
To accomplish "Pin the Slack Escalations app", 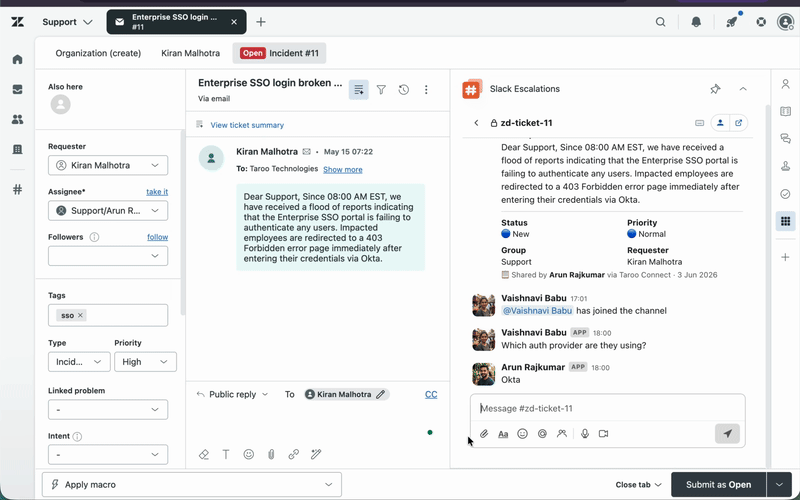I will pyautogui.click(x=715, y=89).
